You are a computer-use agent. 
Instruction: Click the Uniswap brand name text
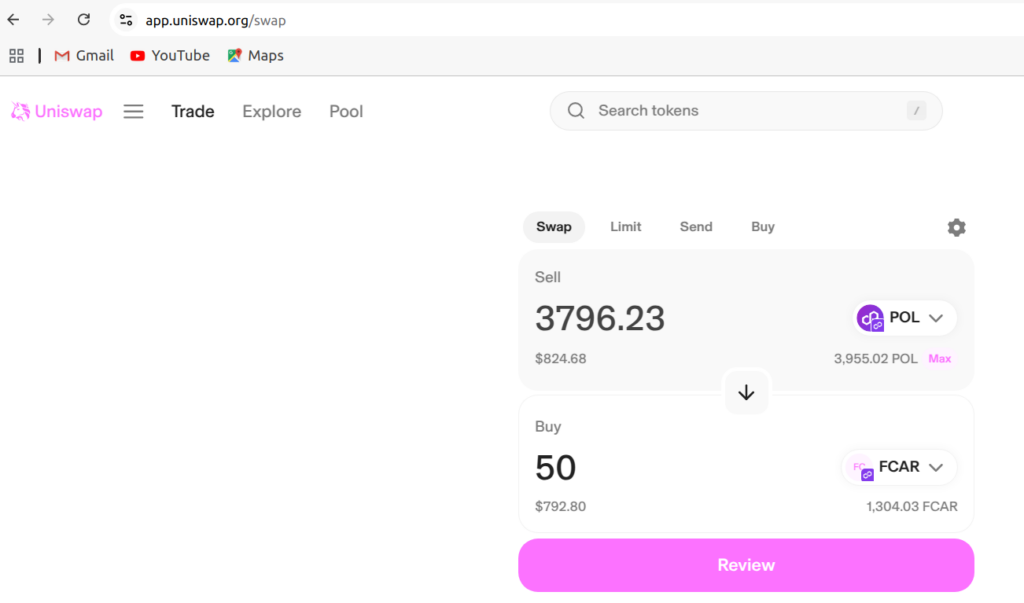coord(69,112)
